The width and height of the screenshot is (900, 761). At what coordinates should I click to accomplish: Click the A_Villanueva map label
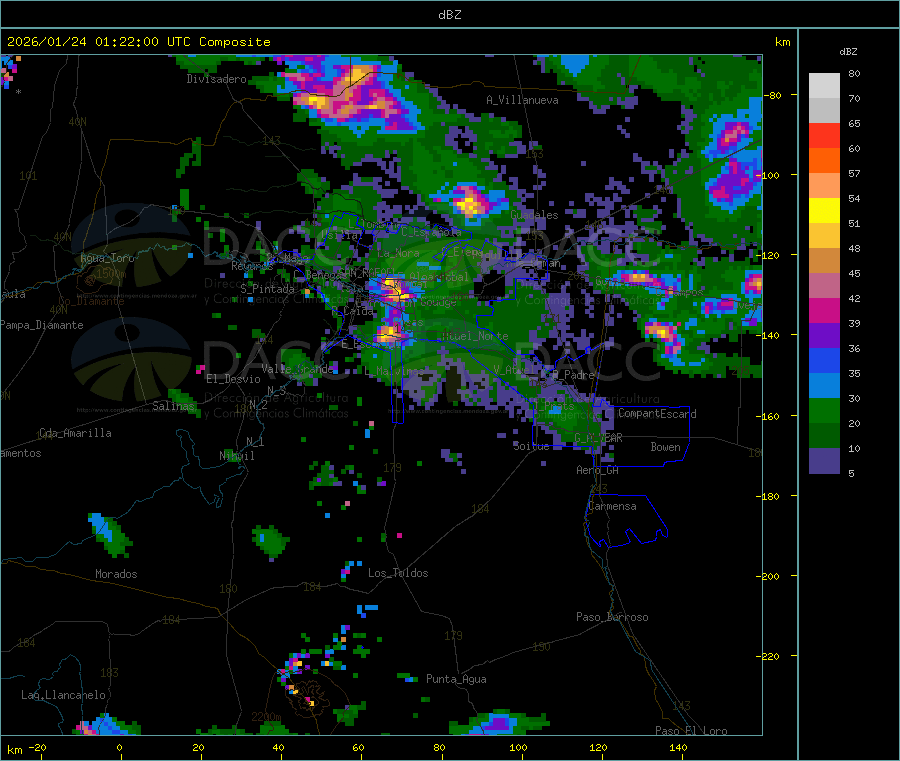pos(522,100)
